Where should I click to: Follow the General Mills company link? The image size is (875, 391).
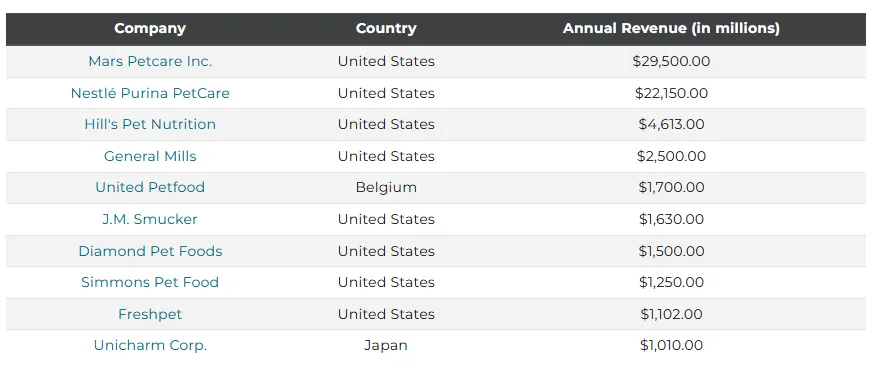[x=150, y=156]
